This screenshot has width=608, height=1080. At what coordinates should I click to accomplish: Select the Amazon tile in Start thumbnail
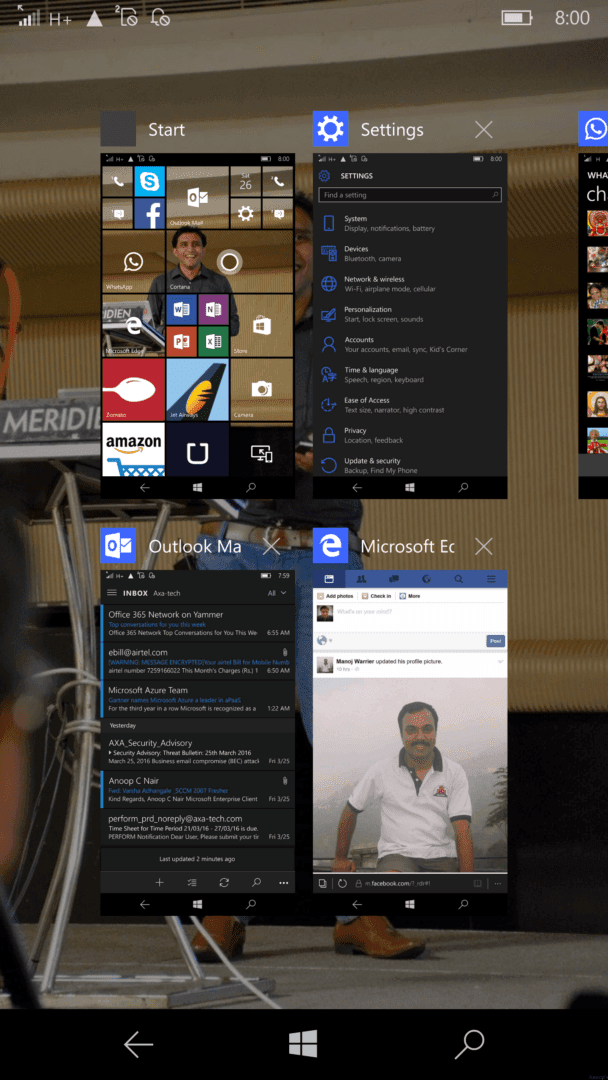(x=134, y=449)
